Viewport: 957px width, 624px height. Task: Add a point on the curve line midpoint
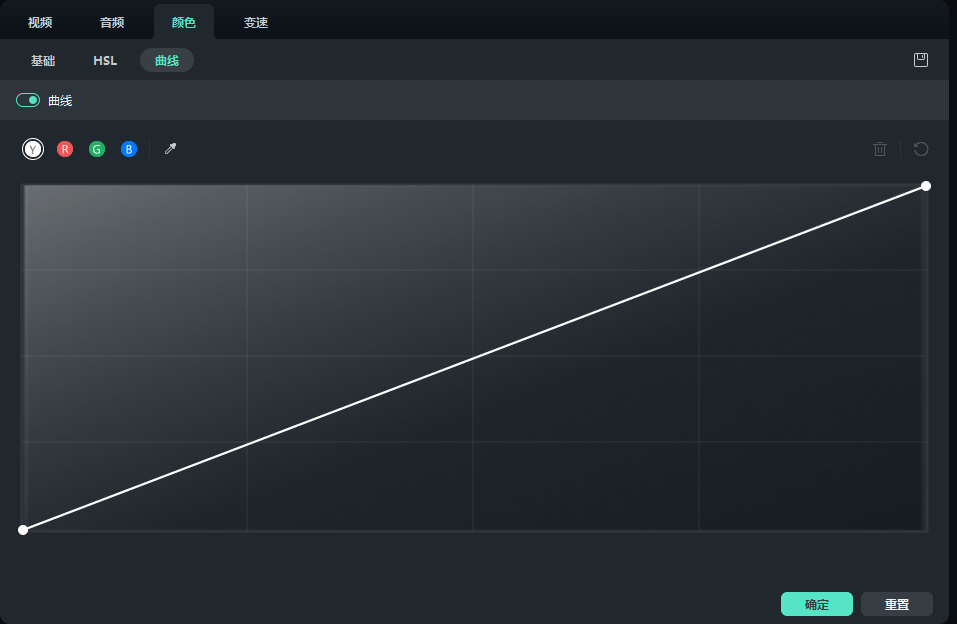(x=474, y=358)
